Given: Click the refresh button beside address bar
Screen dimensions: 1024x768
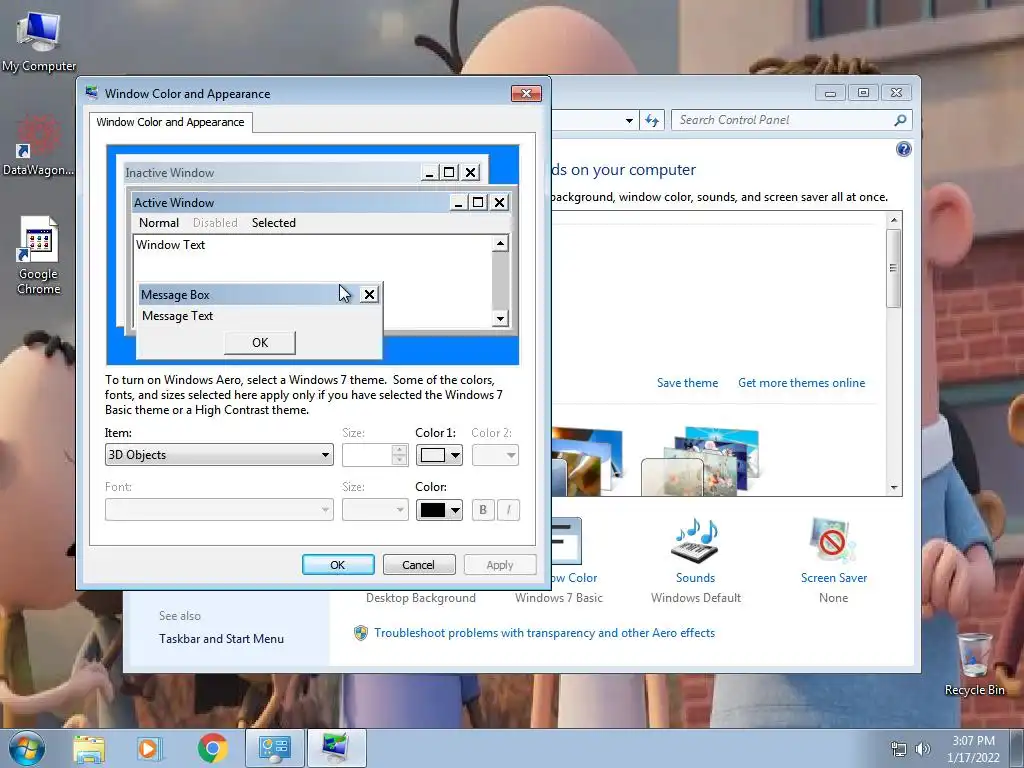Looking at the screenshot, I should pos(652,120).
